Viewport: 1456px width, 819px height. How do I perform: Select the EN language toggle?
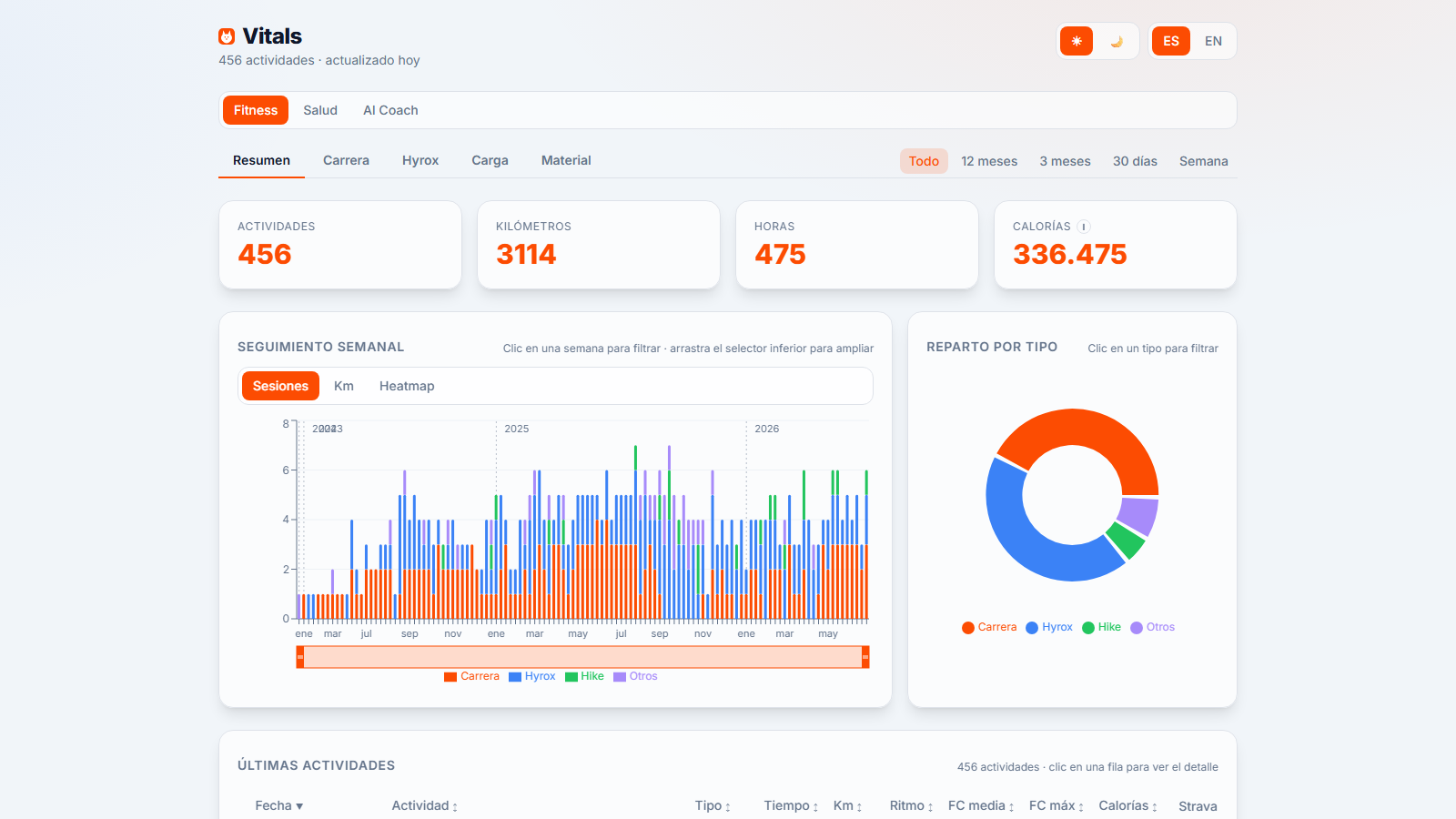(x=1213, y=41)
